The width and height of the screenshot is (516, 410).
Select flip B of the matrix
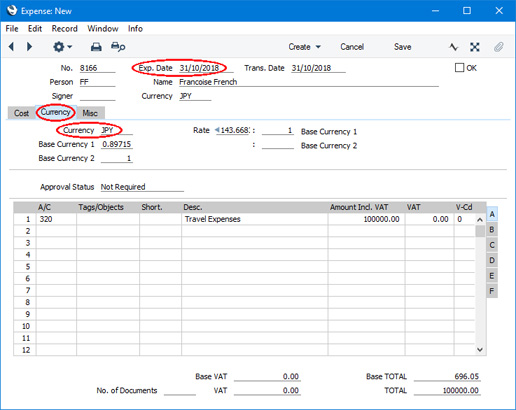point(492,230)
